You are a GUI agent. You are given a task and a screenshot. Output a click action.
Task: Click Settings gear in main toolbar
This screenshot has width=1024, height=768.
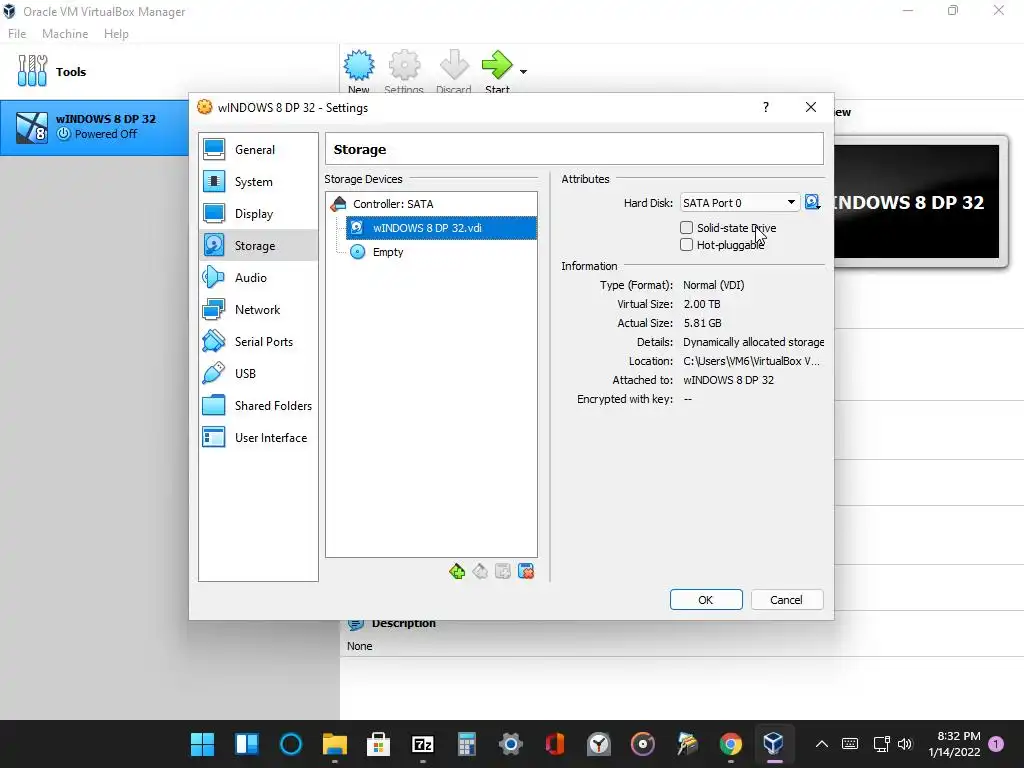click(404, 71)
